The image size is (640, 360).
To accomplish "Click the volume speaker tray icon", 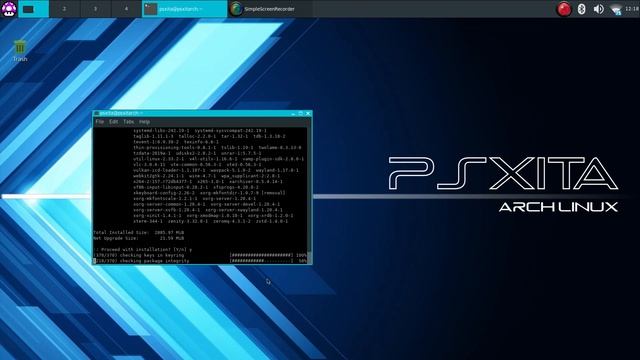I will tap(598, 9).
